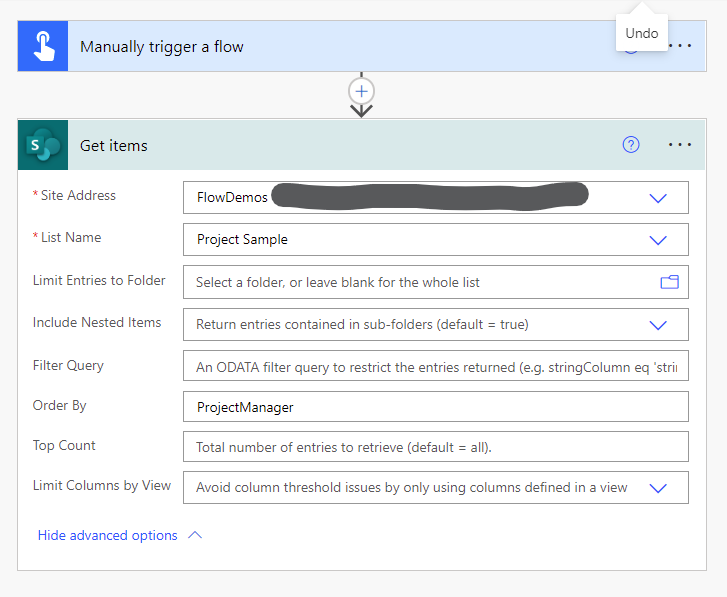Screen dimensions: 727x597
Task: Click the manual trigger hand icon
Action: click(43, 47)
